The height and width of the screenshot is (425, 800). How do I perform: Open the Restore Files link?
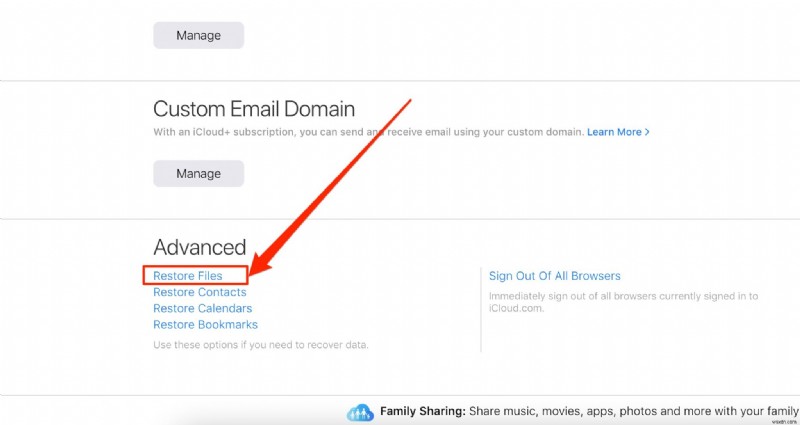point(188,276)
